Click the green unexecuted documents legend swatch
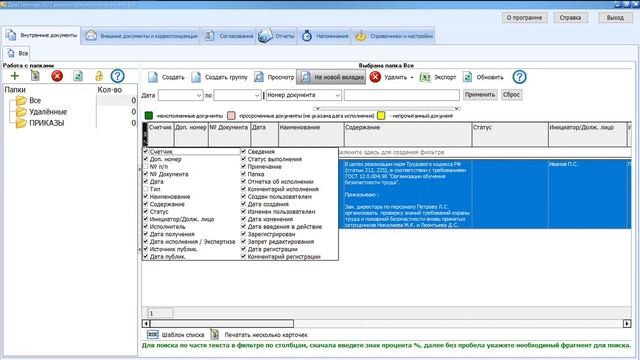 (x=149, y=116)
